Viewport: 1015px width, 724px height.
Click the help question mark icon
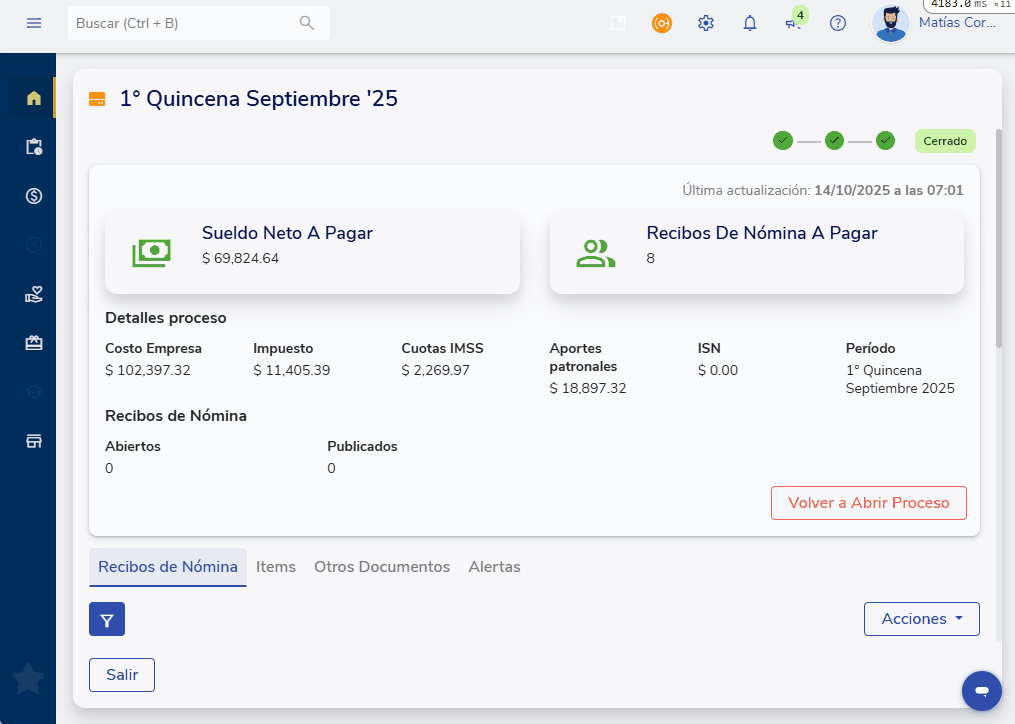pos(838,23)
